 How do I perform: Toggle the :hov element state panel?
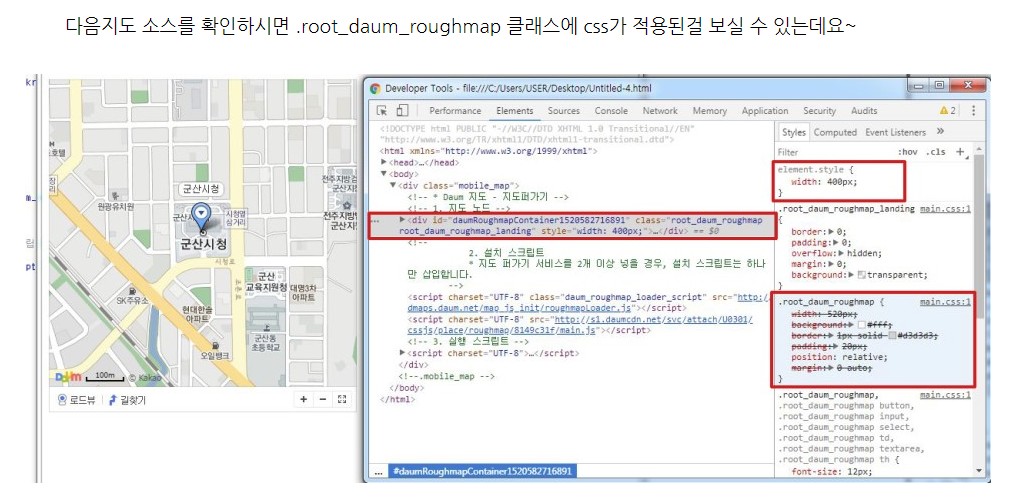pos(908,152)
